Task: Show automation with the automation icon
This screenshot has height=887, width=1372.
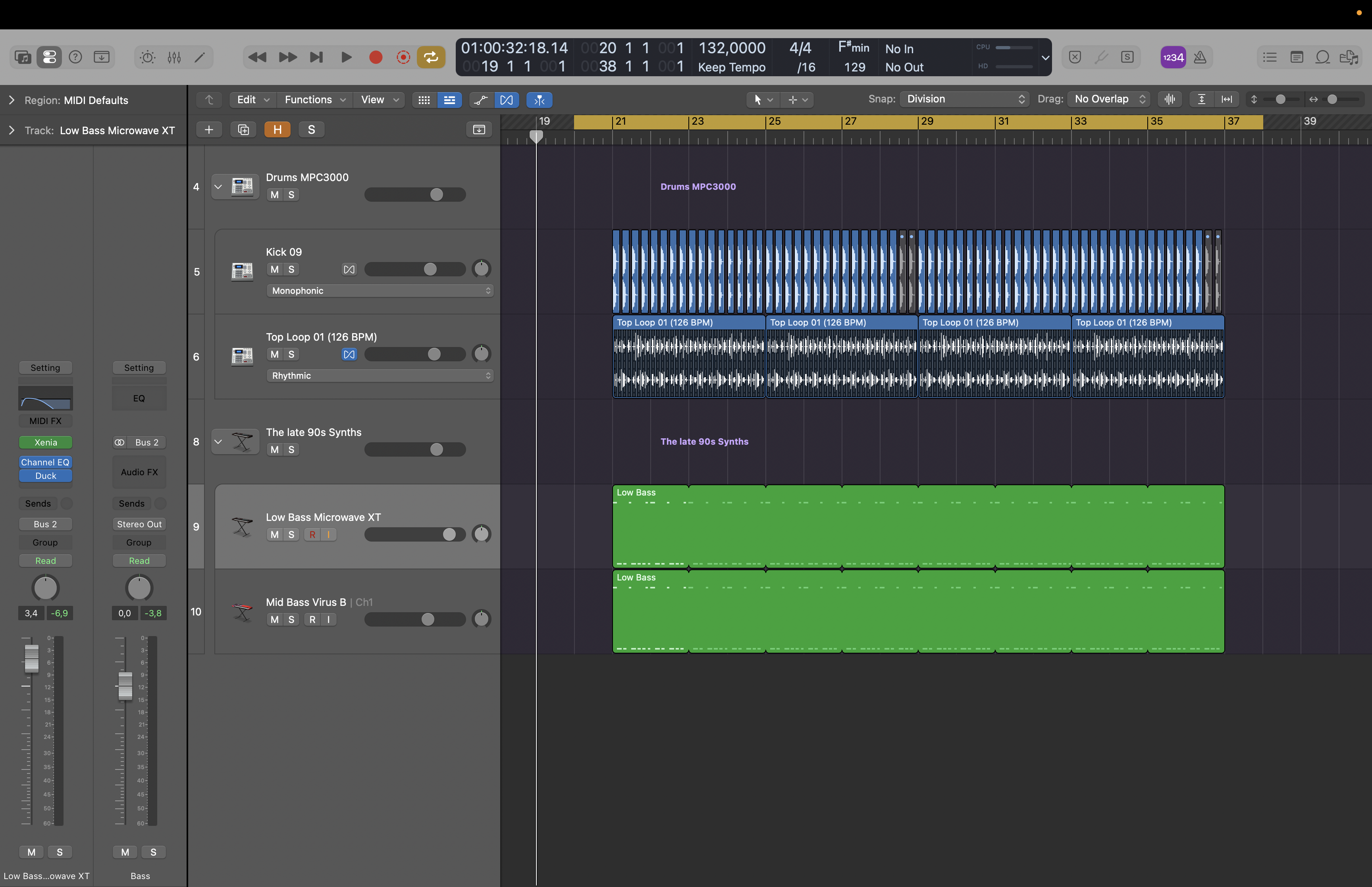Action: coord(480,100)
